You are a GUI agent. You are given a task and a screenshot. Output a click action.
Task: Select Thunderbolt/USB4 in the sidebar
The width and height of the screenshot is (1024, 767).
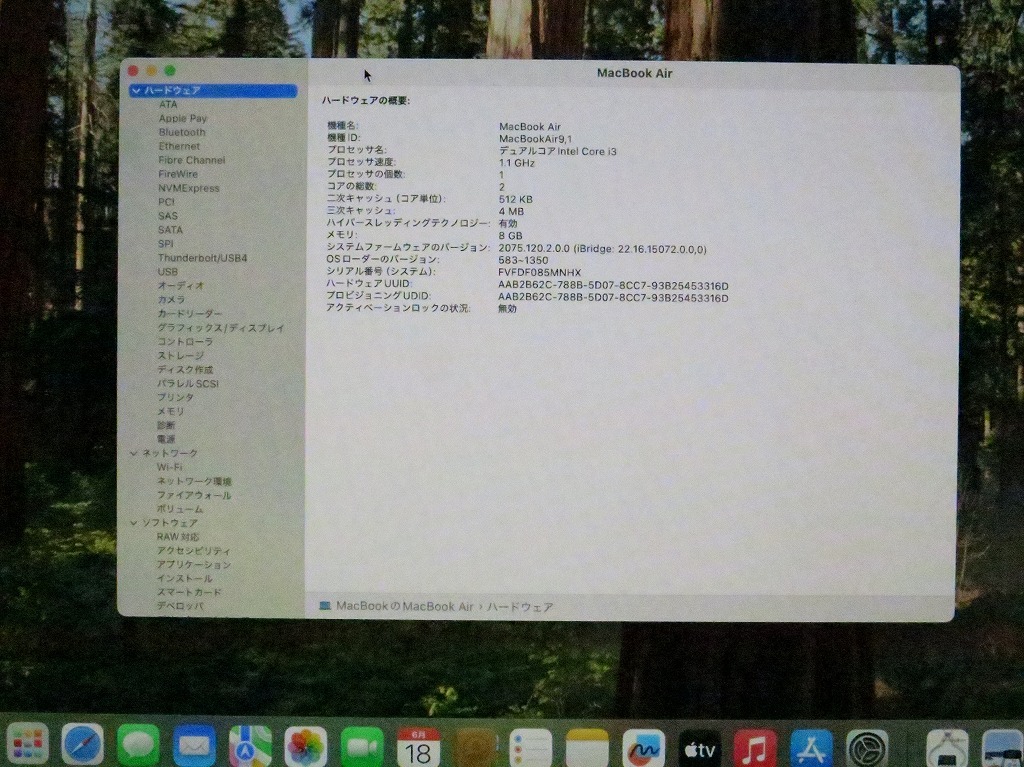coord(202,258)
